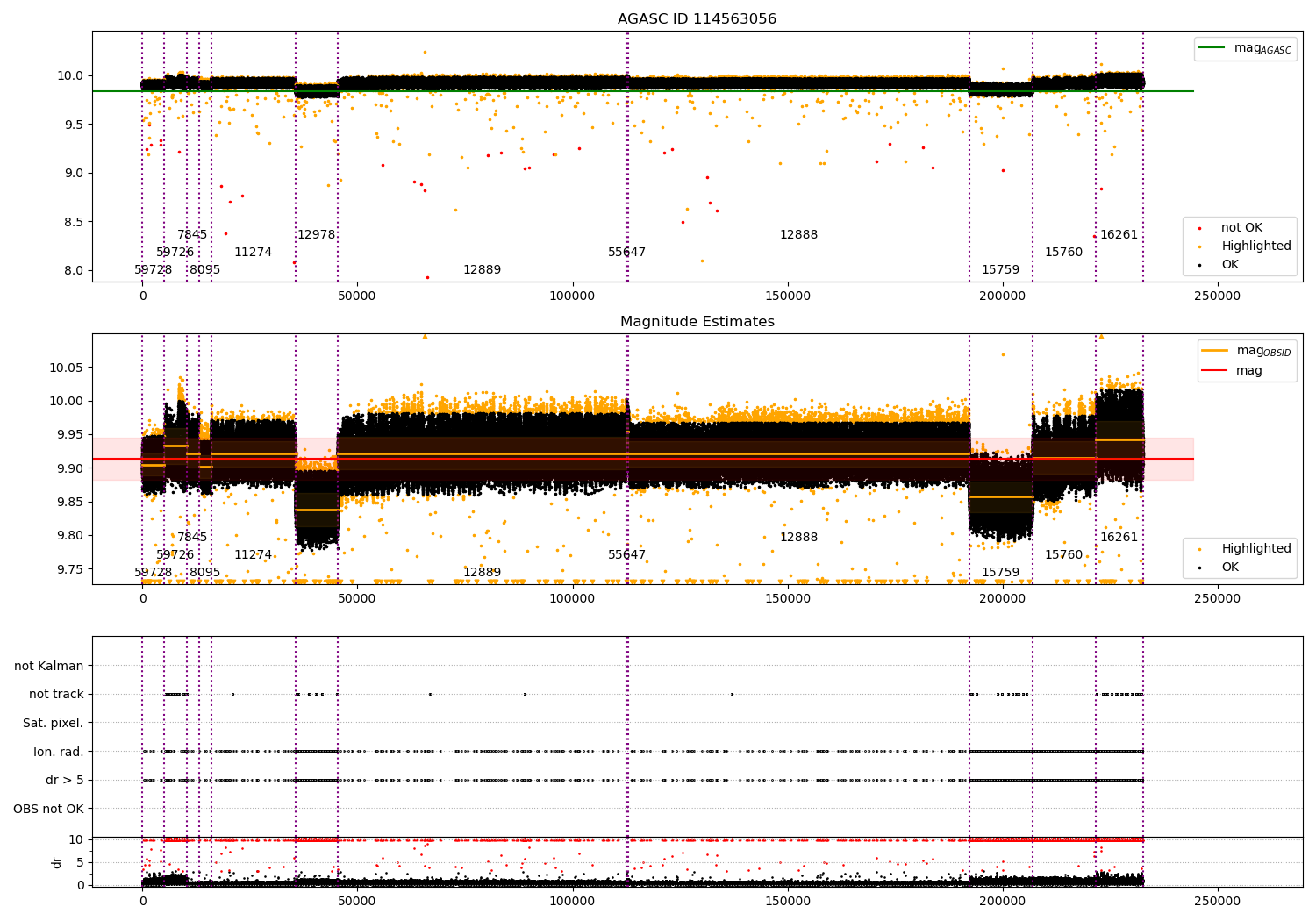Select obsid label 12888 in the top plot

799,235
